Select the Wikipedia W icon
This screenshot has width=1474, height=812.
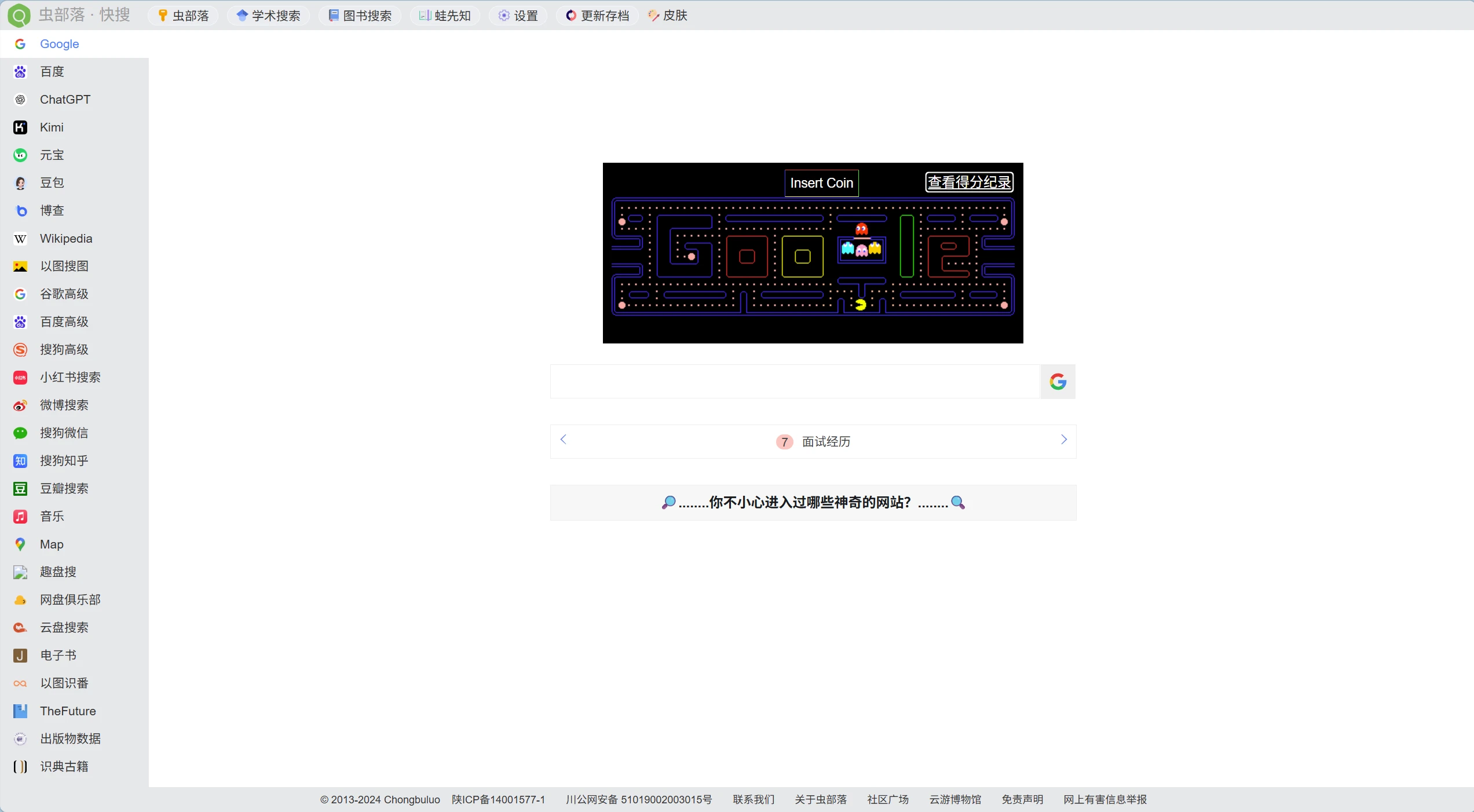click(x=20, y=239)
